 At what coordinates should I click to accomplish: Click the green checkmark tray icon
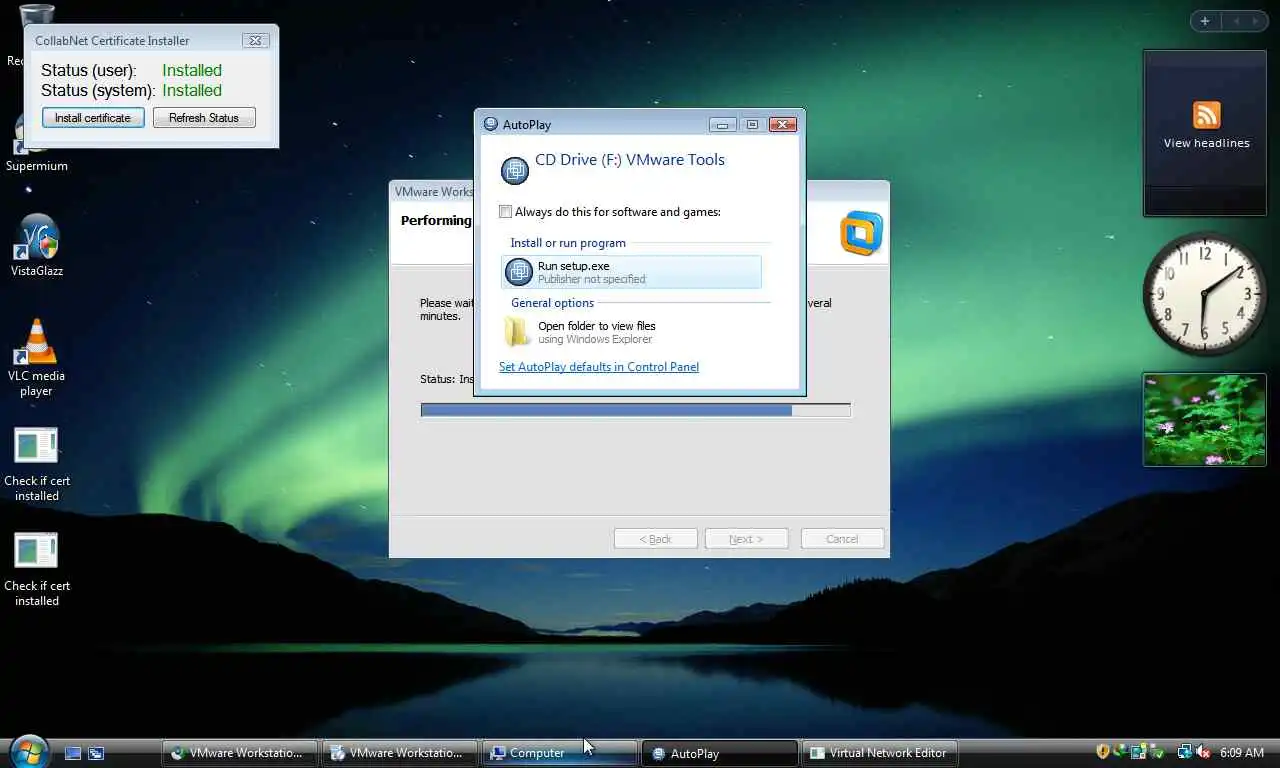(x=1157, y=752)
